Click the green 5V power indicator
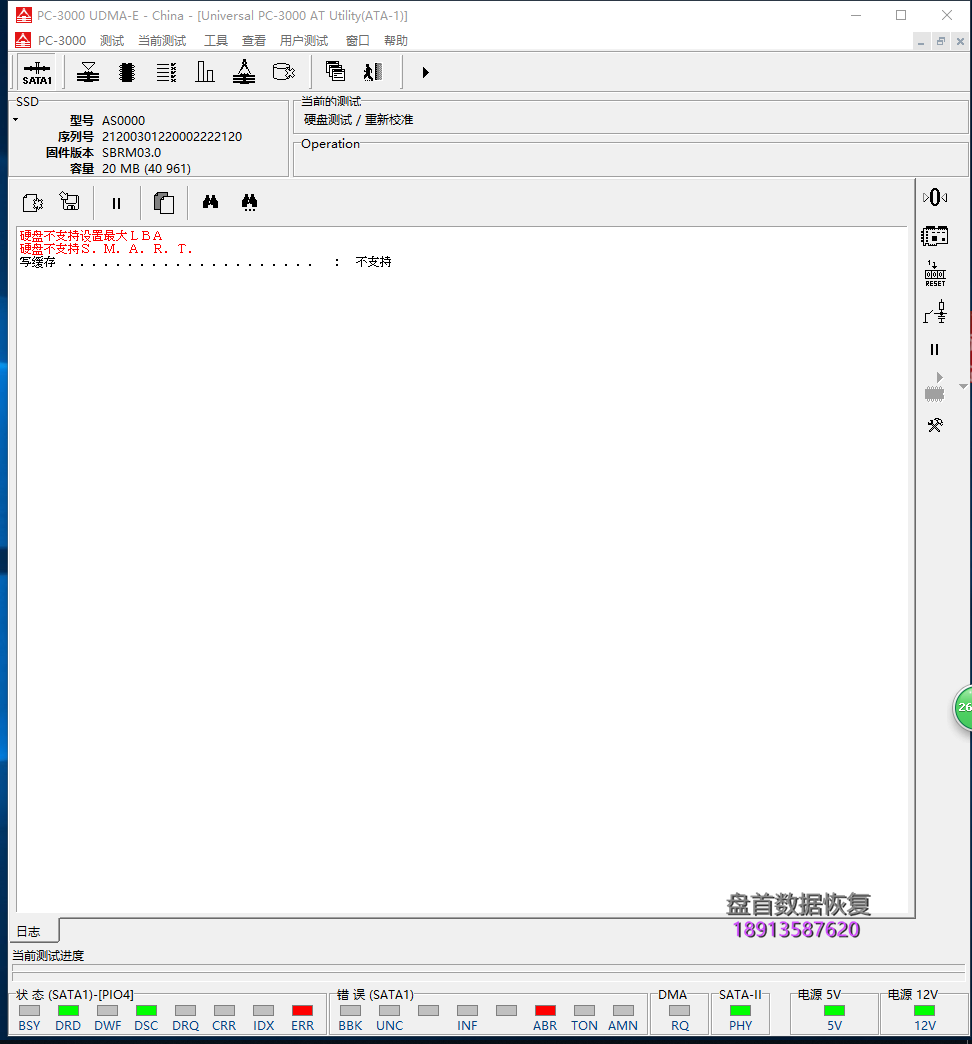The height and width of the screenshot is (1044, 972). [834, 1011]
